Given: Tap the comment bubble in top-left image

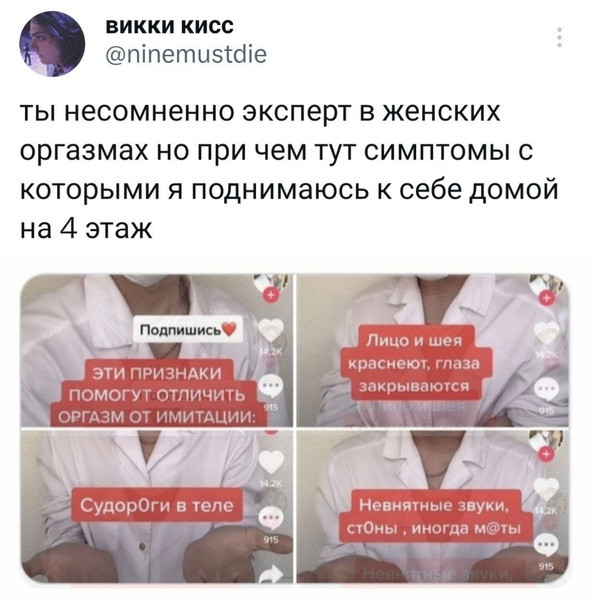Looking at the screenshot, I should point(270,387).
